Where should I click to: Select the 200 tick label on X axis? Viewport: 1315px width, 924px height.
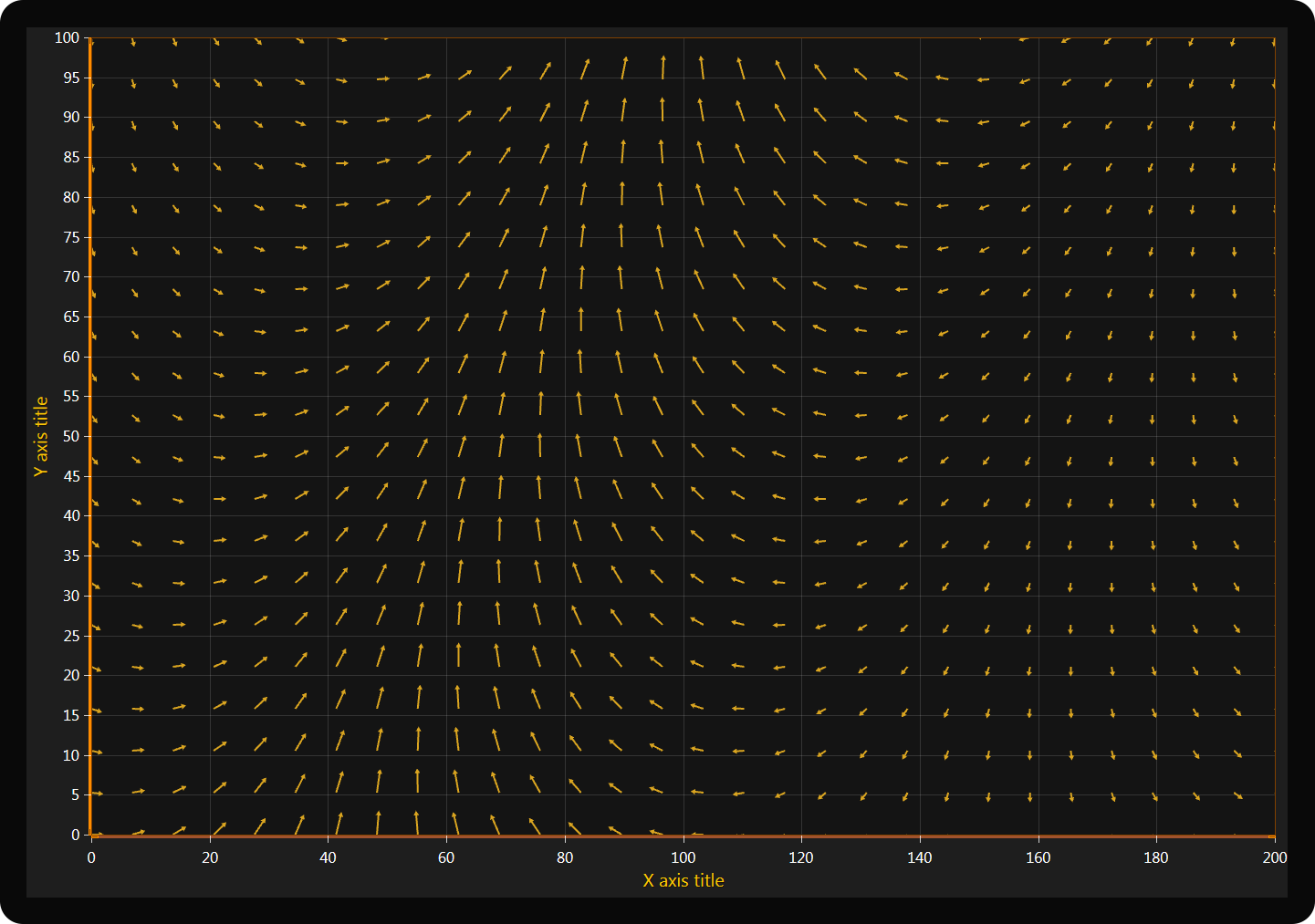point(1274,857)
